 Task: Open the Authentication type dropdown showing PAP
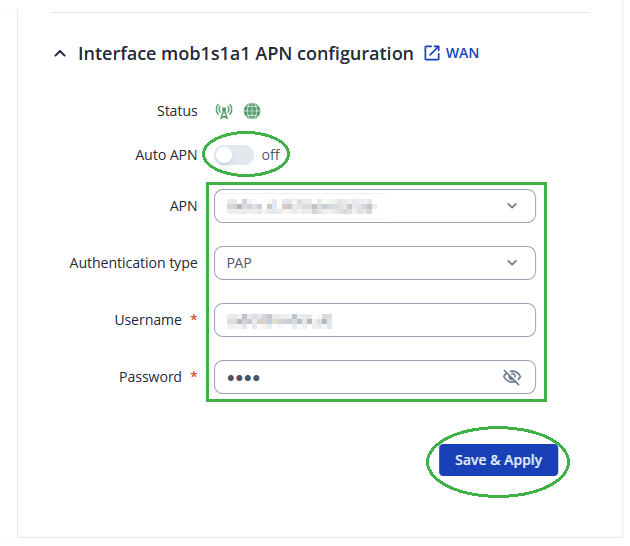pos(360,263)
